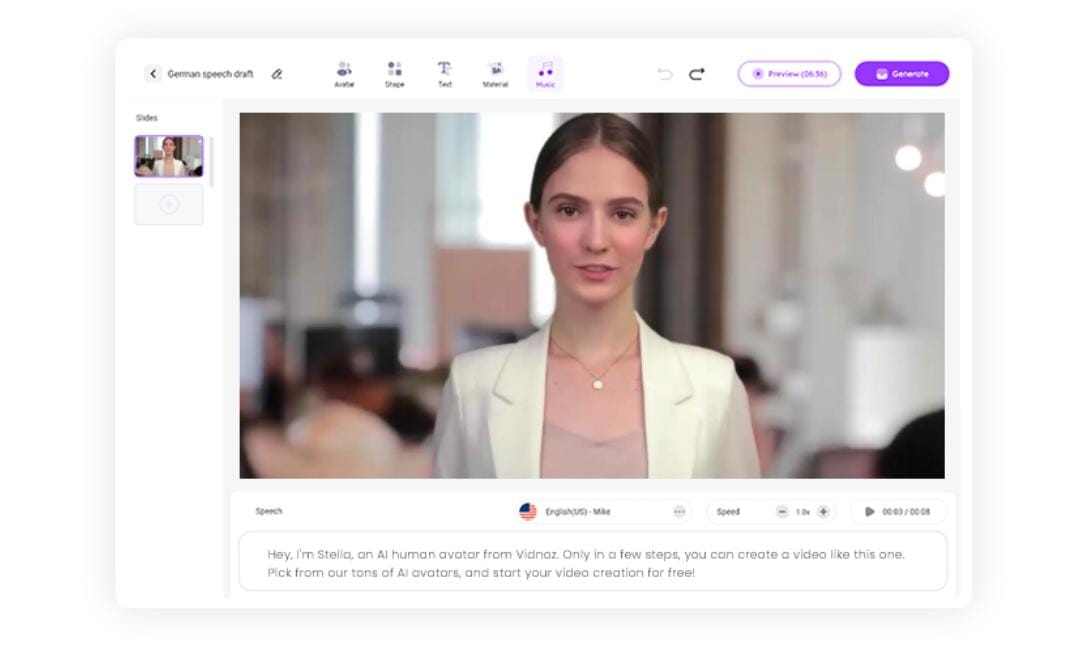Increase speech speed with plus button
The height and width of the screenshot is (650, 1080).
pos(823,512)
